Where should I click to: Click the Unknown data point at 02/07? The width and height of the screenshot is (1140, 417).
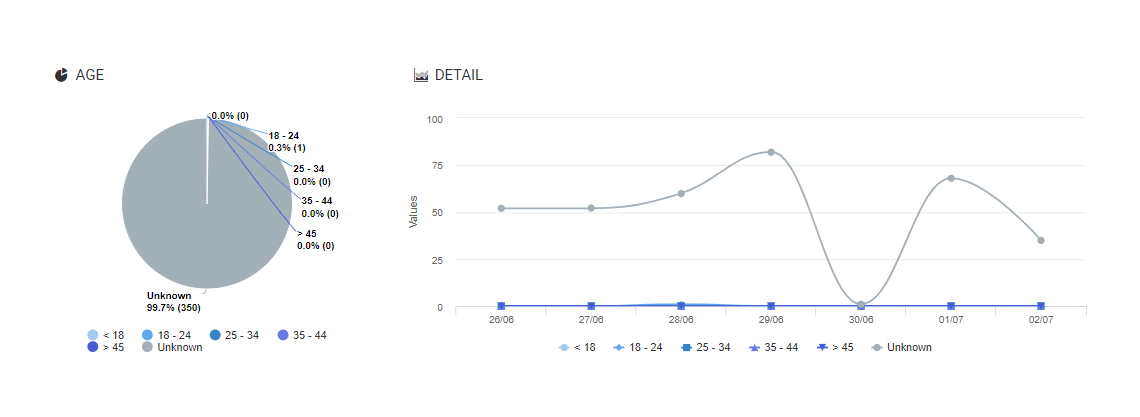pos(1041,240)
